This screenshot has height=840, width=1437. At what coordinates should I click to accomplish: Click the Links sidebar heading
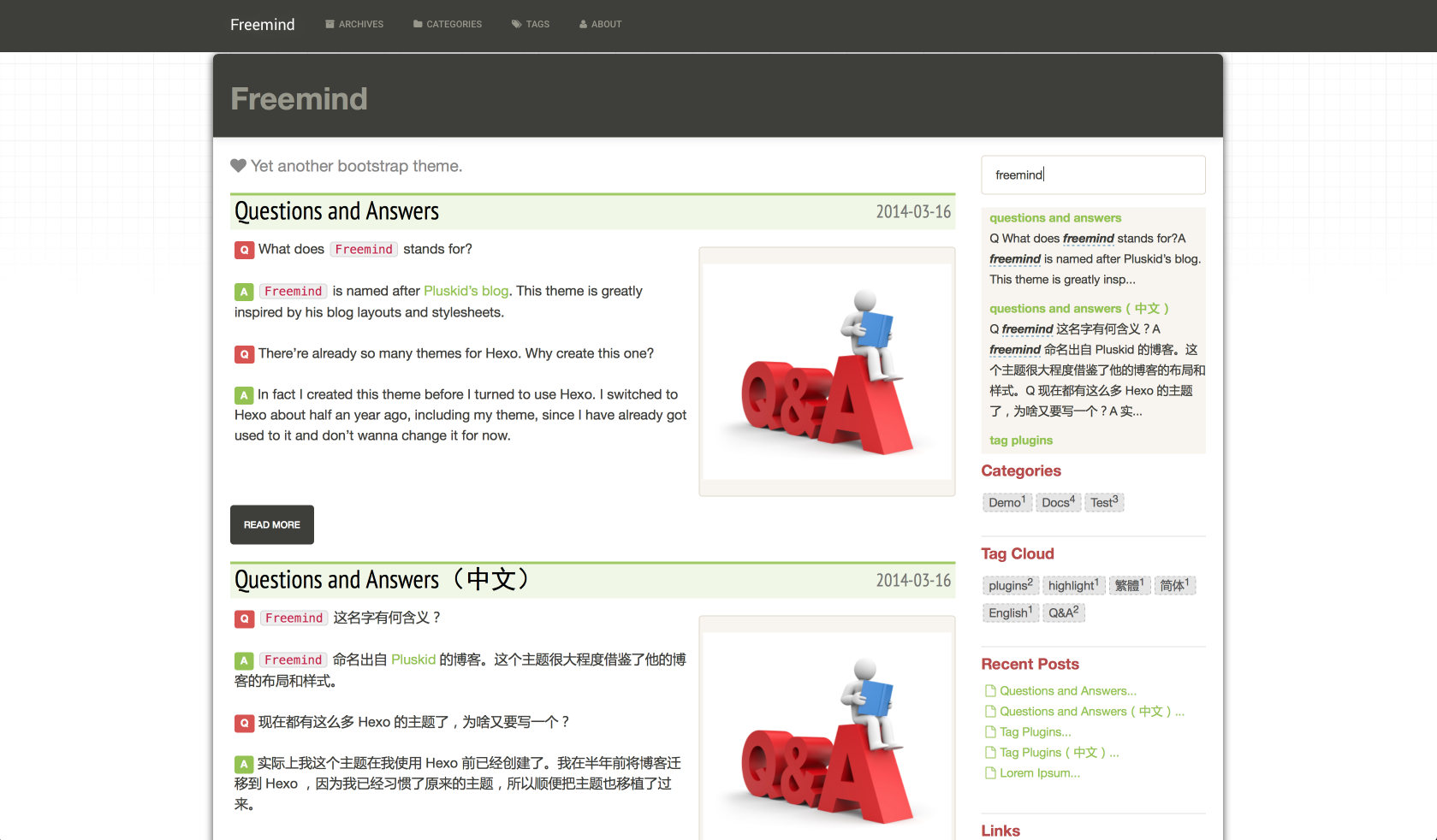tap(1001, 831)
